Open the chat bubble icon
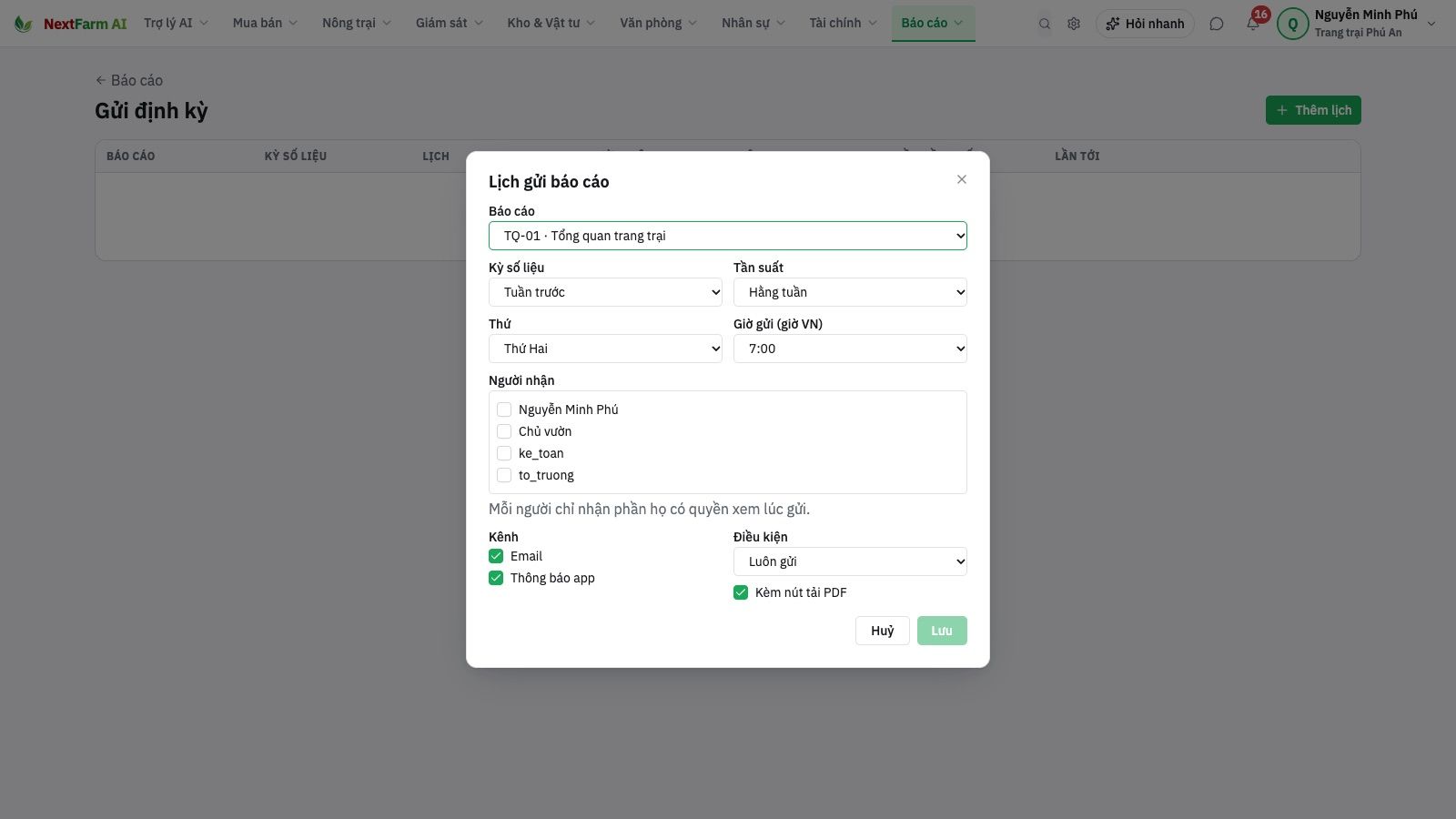 click(x=1217, y=24)
